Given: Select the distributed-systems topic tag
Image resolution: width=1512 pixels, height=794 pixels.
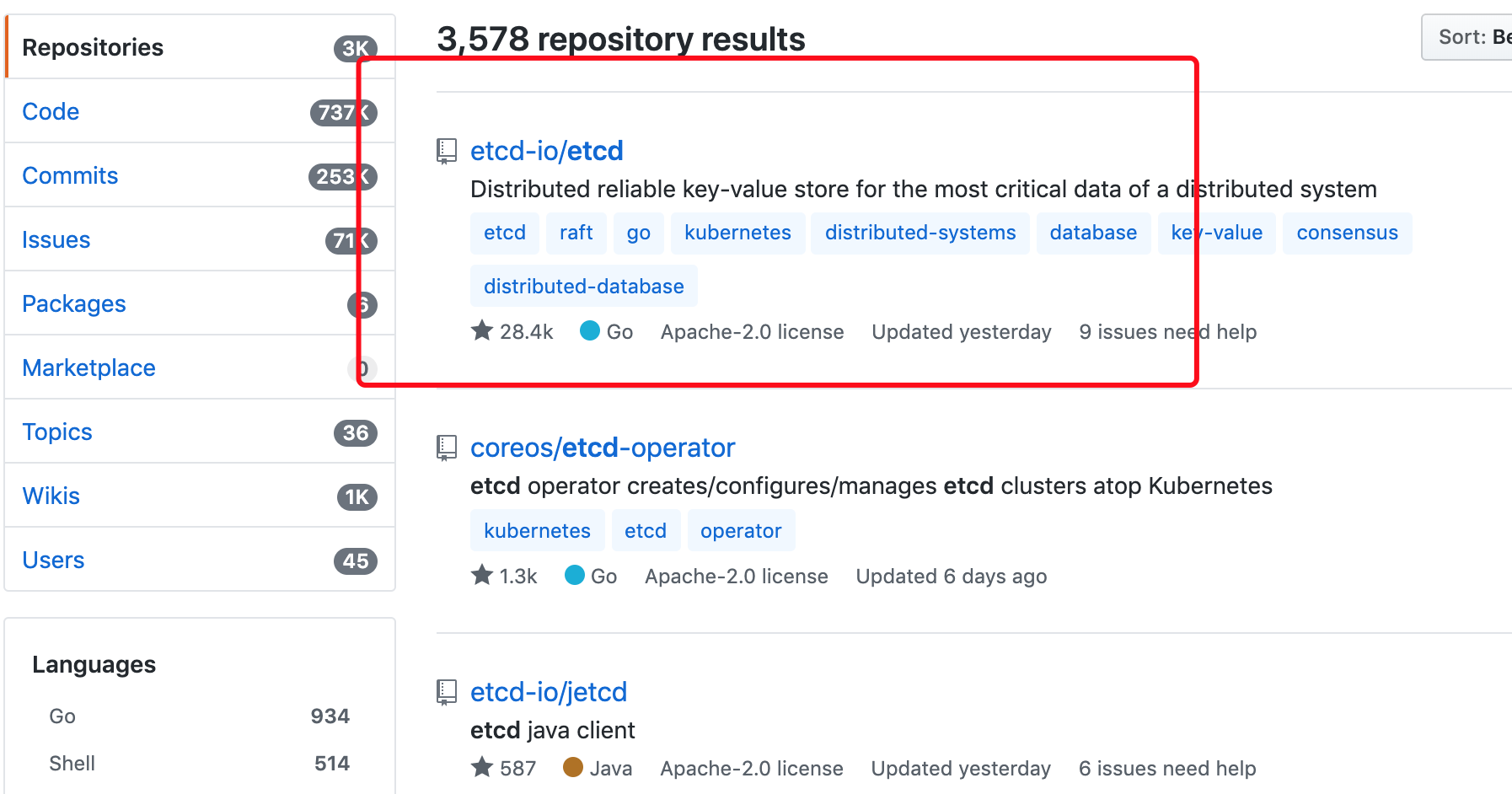Looking at the screenshot, I should 920,233.
